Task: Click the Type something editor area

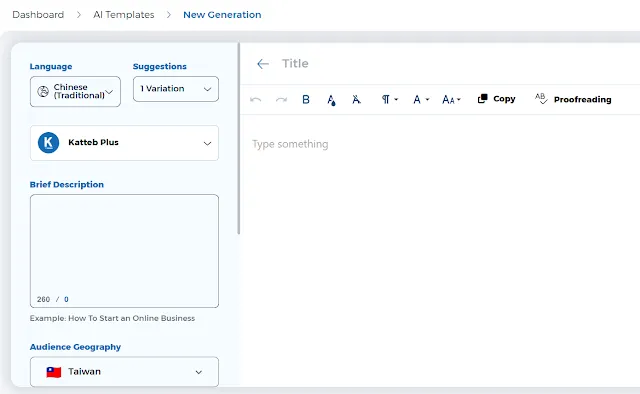Action: [x=290, y=144]
